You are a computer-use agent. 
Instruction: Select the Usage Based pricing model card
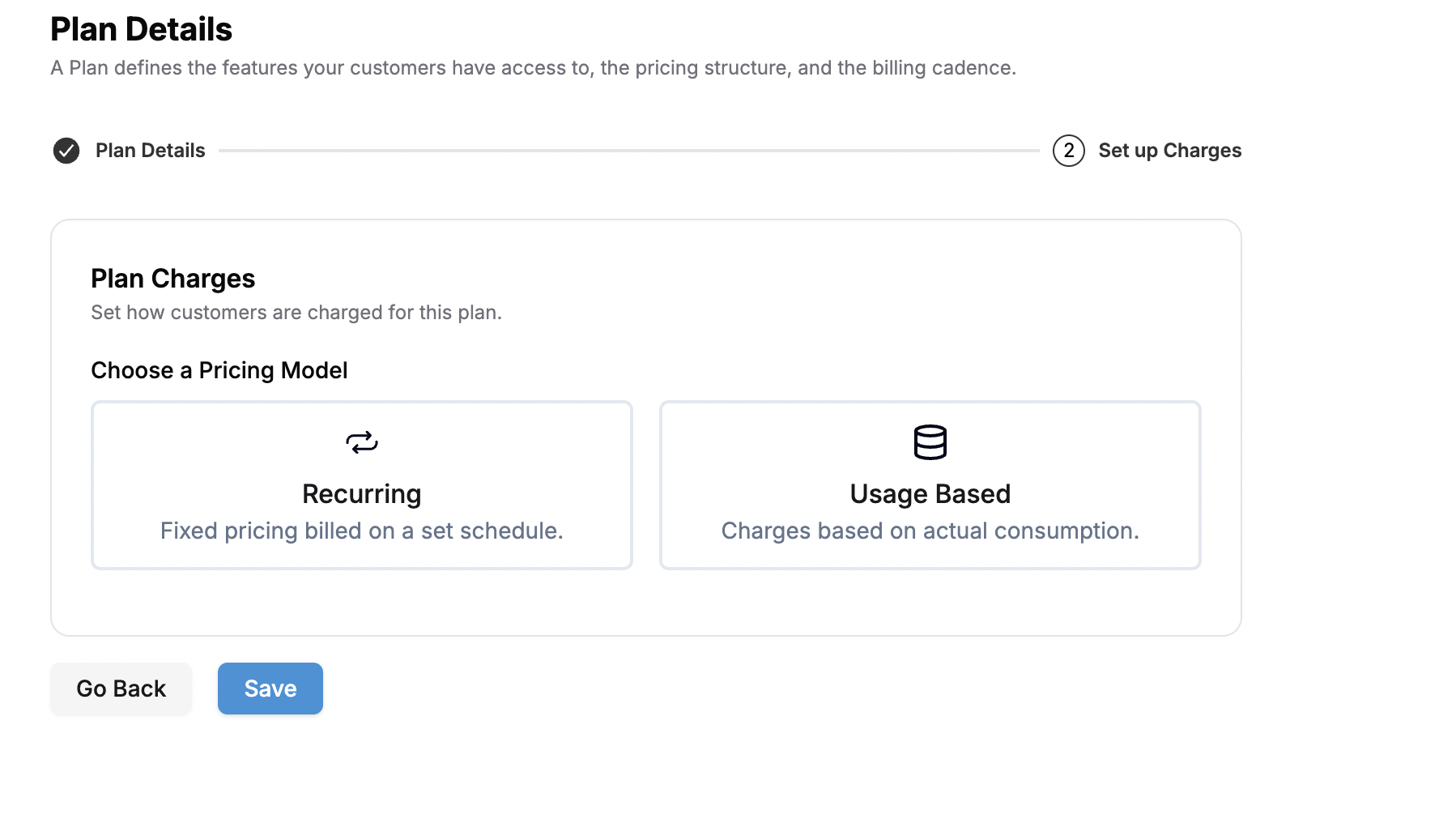(x=930, y=485)
